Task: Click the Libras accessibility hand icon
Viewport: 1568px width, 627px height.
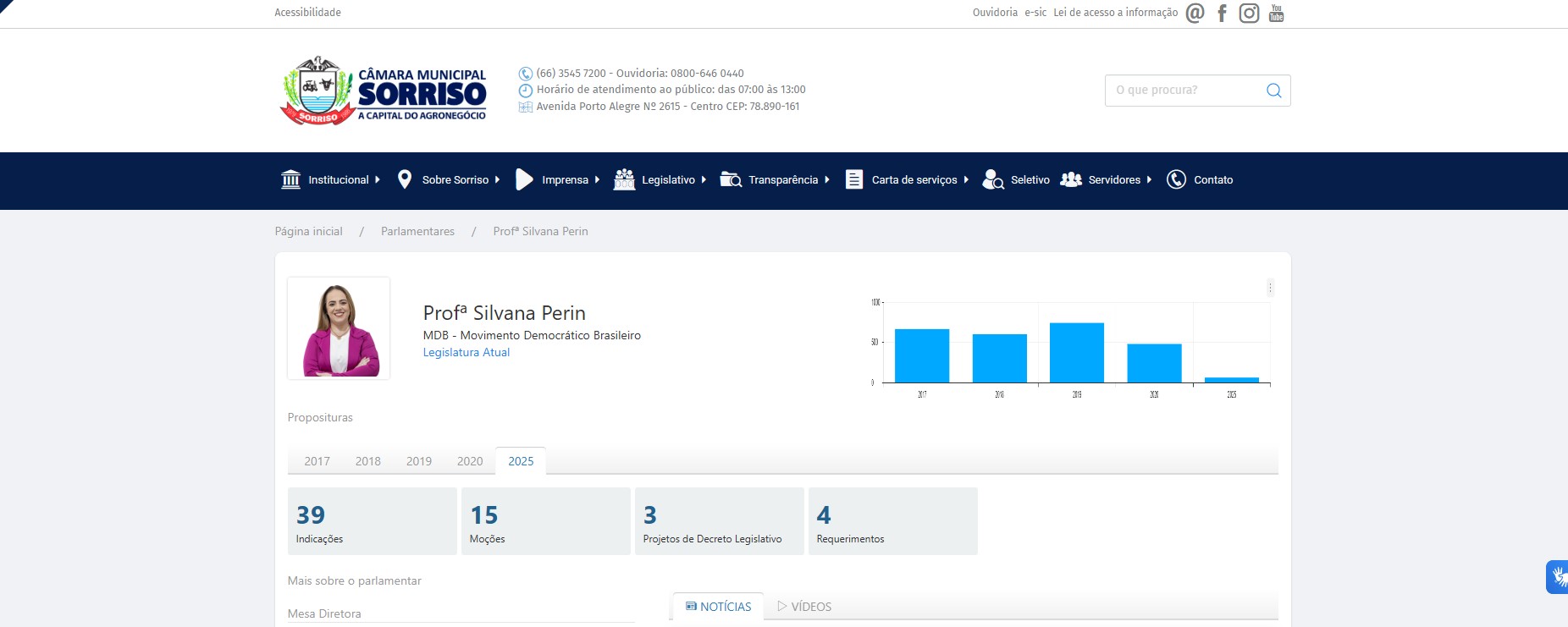Action: pyautogui.click(x=1558, y=577)
